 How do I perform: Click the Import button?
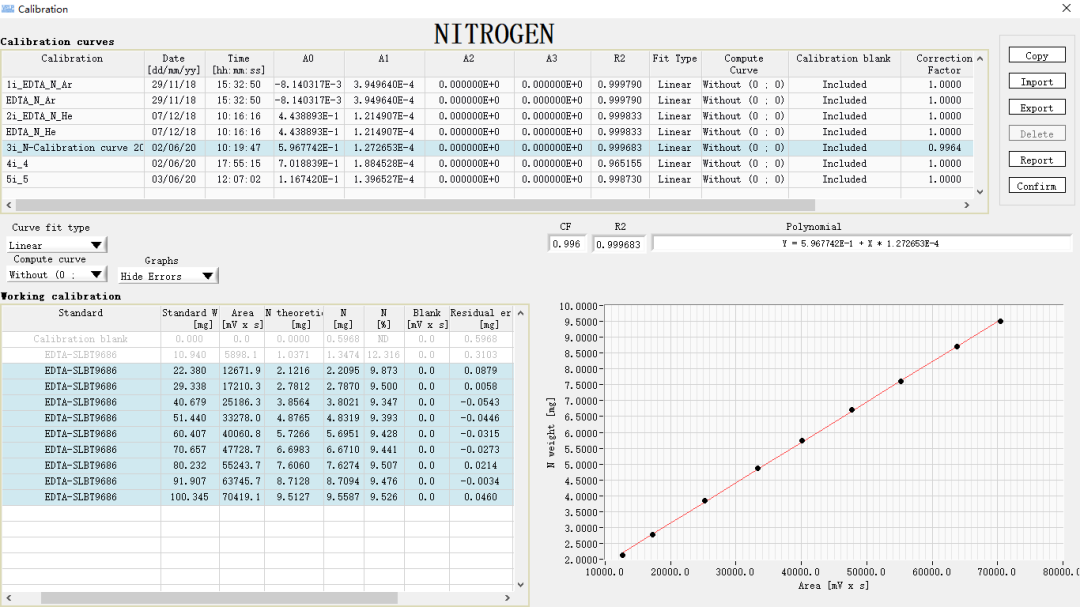coord(1037,82)
